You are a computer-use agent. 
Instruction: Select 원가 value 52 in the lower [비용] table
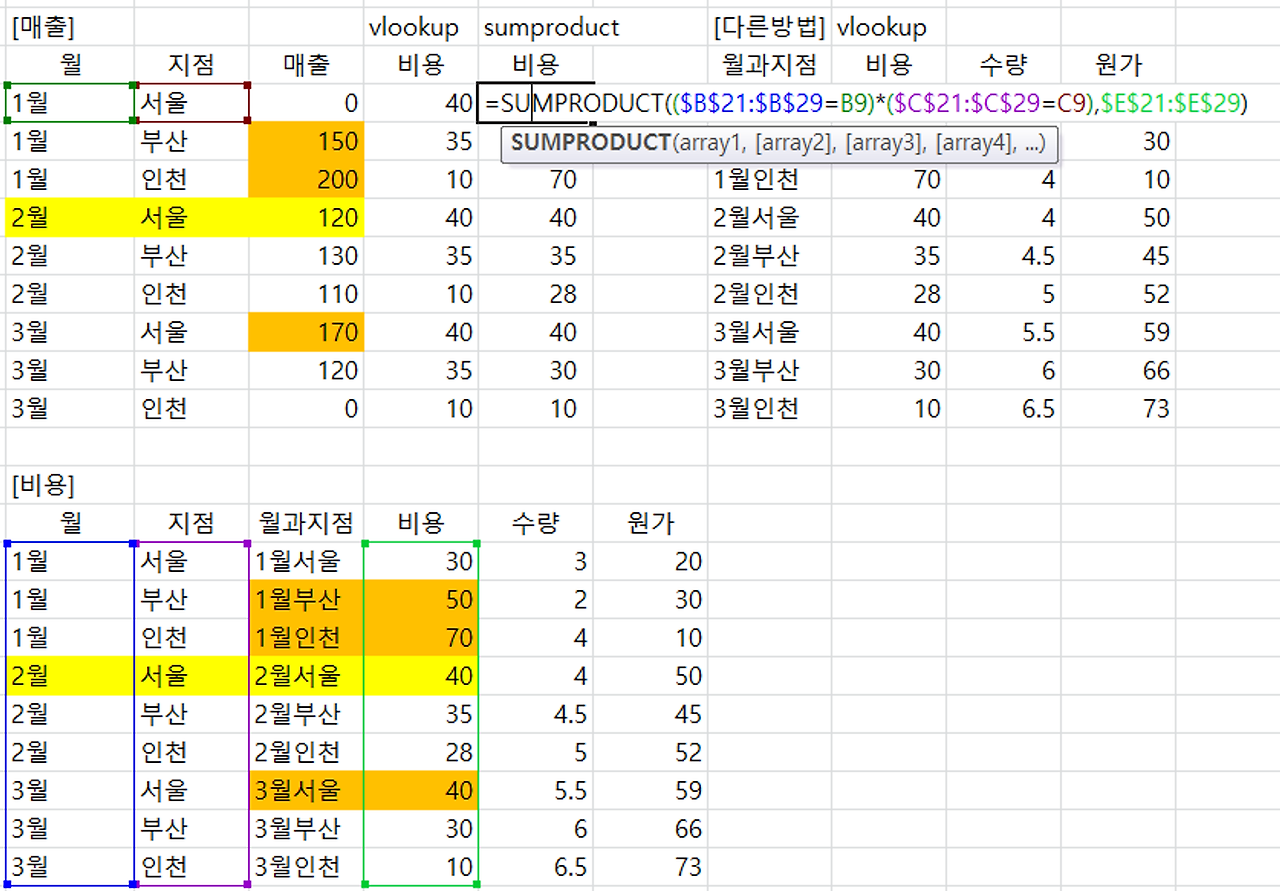point(650,752)
